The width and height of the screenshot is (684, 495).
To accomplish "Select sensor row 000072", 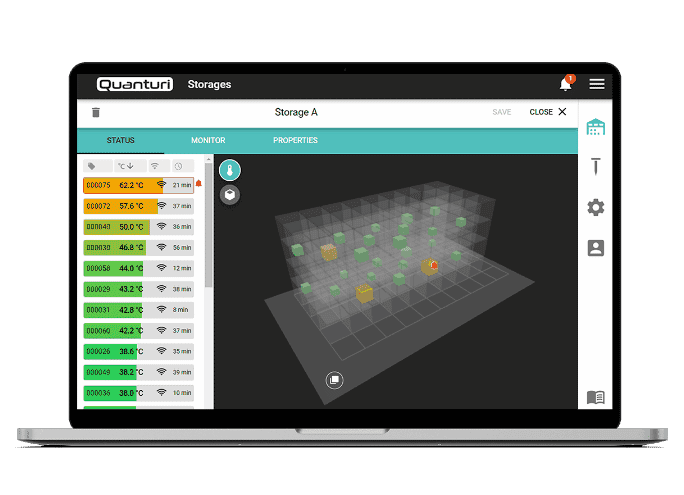I will [138, 206].
